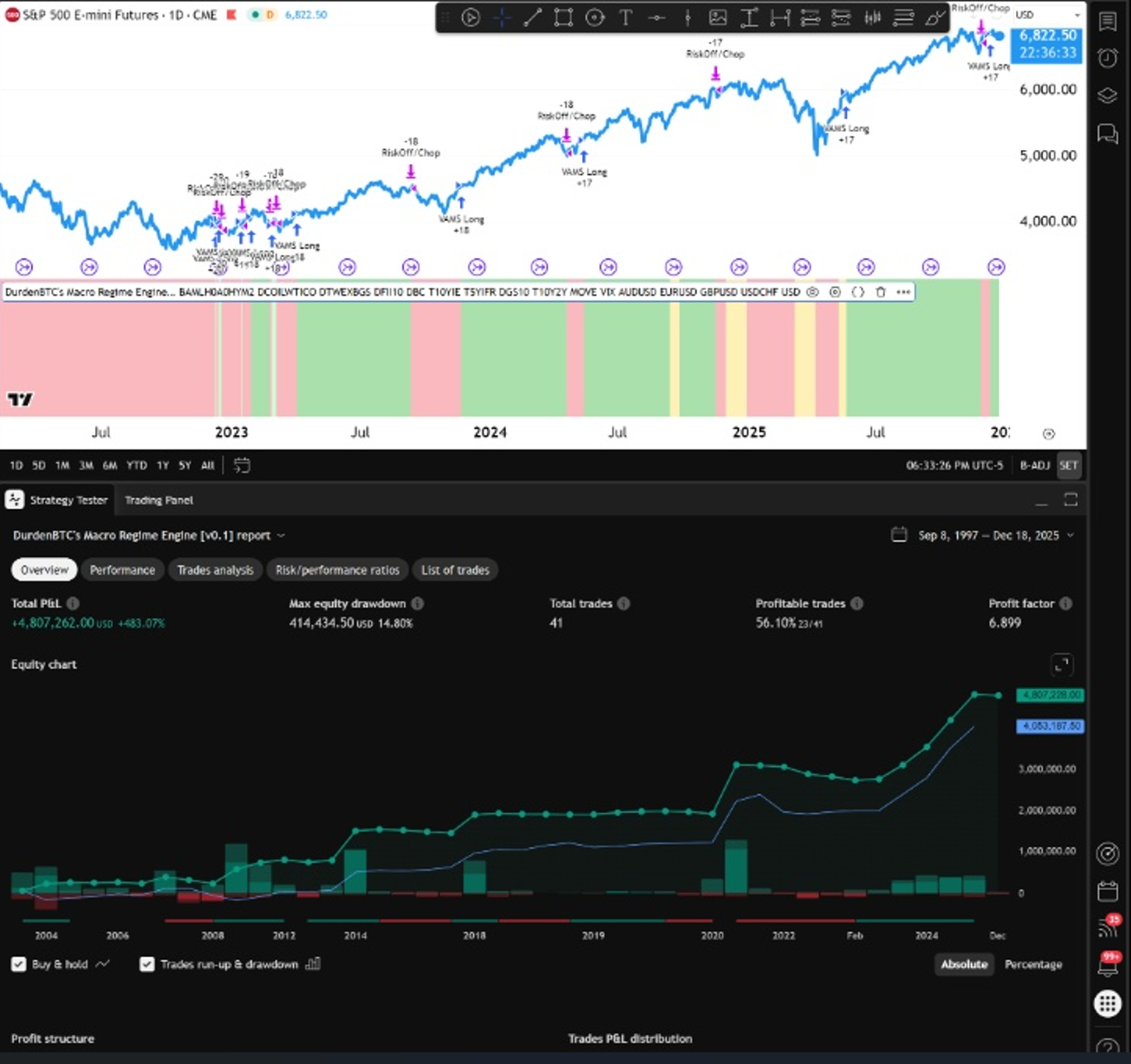
Task: Open indicator source code braces icon
Action: [858, 292]
